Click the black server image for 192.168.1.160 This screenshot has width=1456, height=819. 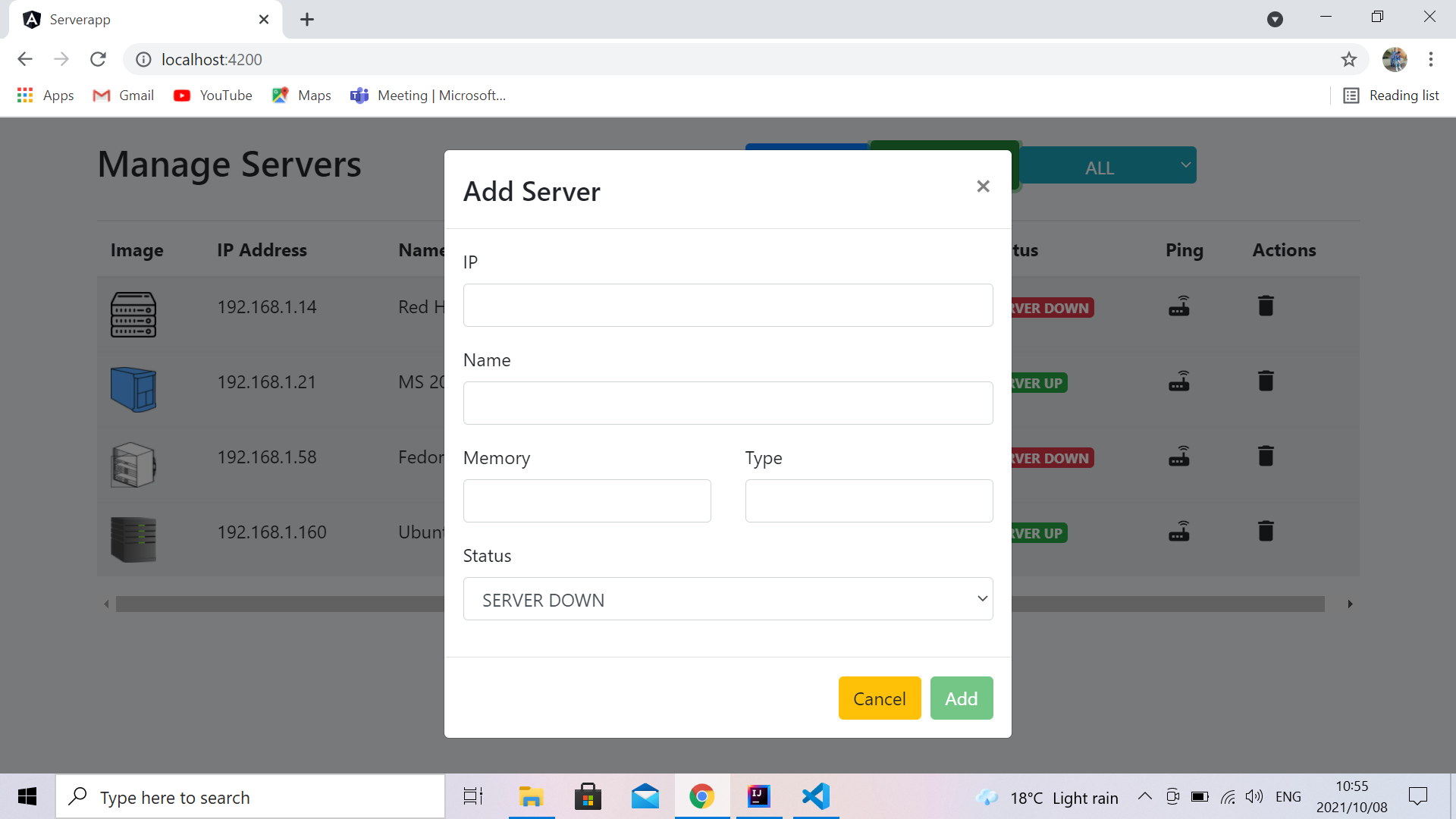133,540
